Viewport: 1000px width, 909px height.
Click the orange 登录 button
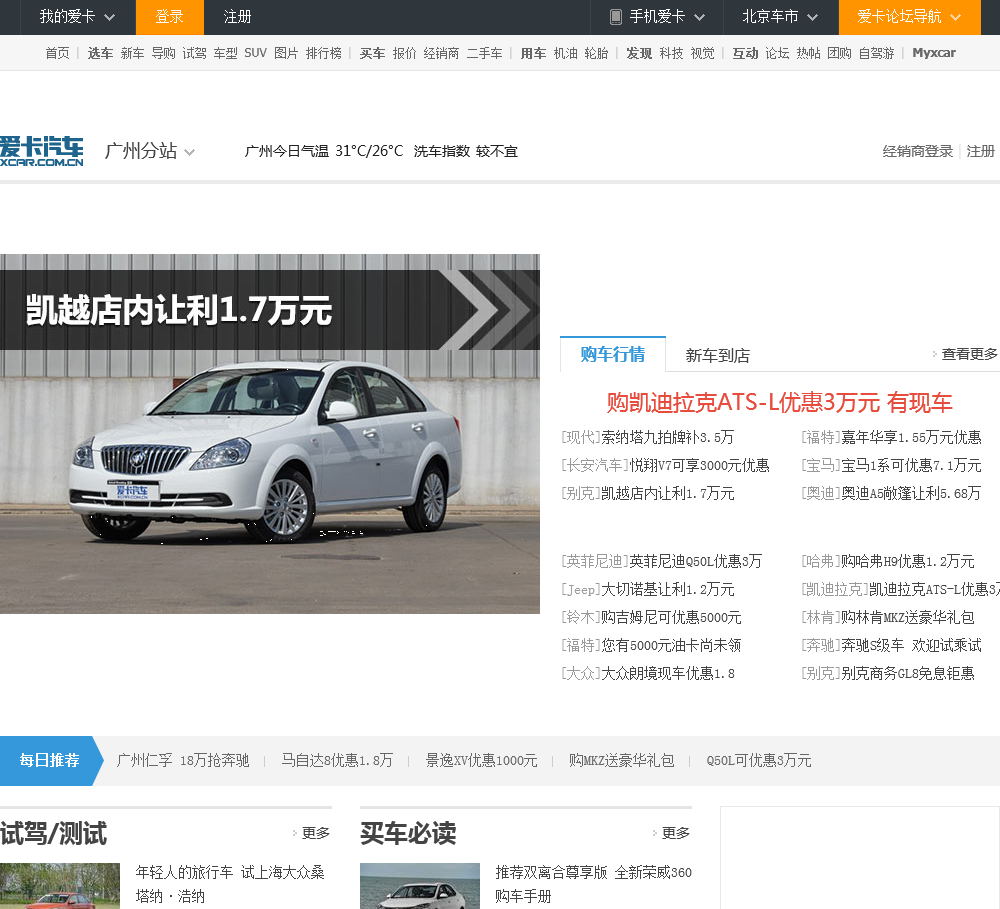pos(170,17)
